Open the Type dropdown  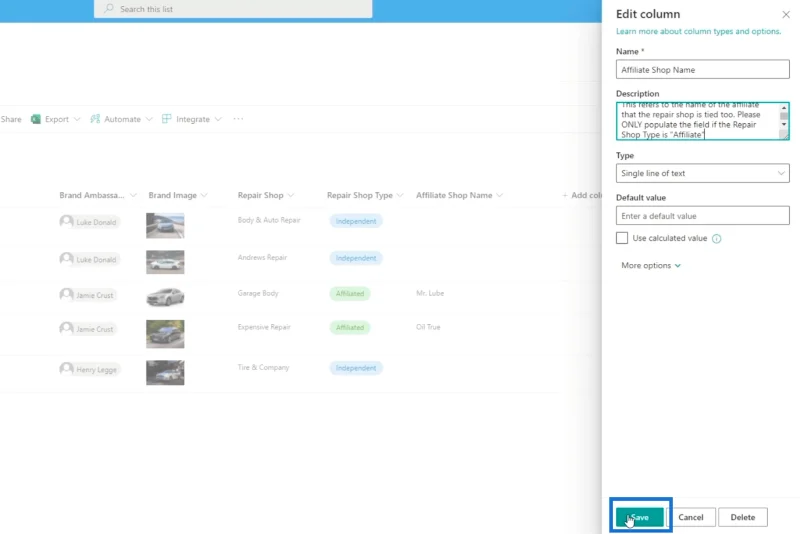[702, 173]
